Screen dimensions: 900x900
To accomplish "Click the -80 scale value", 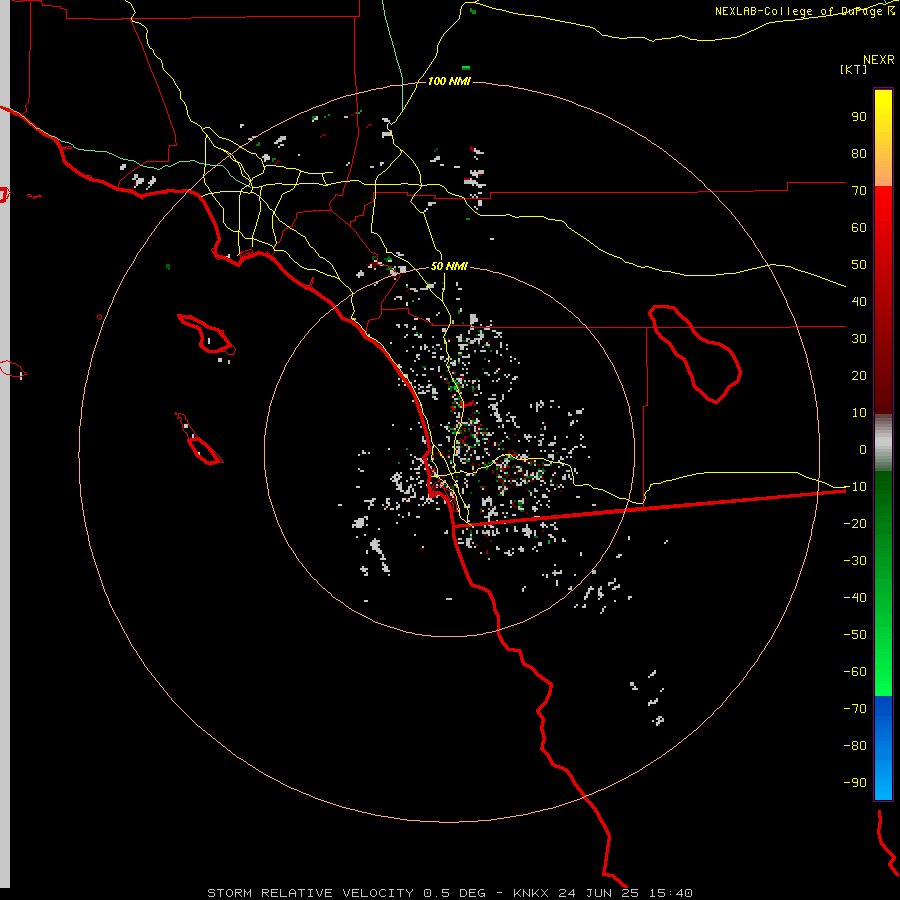I will click(x=855, y=746).
